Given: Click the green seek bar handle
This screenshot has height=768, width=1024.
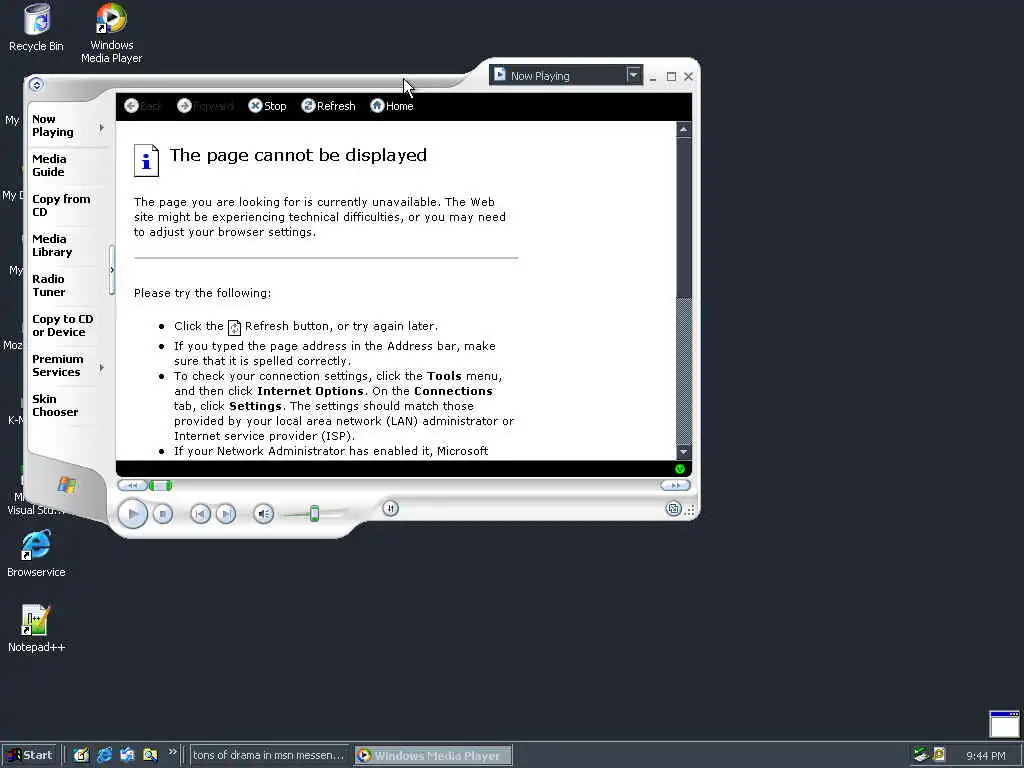Looking at the screenshot, I should pyautogui.click(x=160, y=485).
